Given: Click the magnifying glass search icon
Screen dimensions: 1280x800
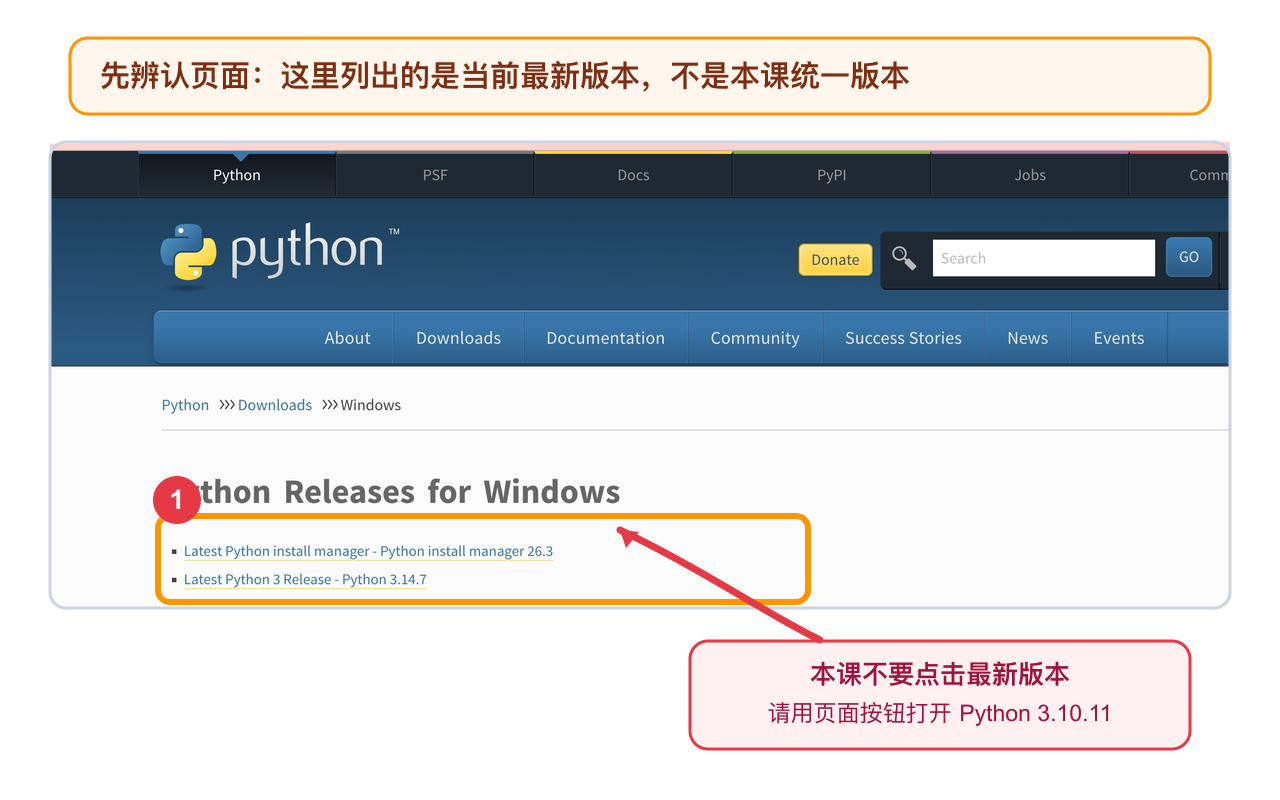Looking at the screenshot, I should pos(904,258).
